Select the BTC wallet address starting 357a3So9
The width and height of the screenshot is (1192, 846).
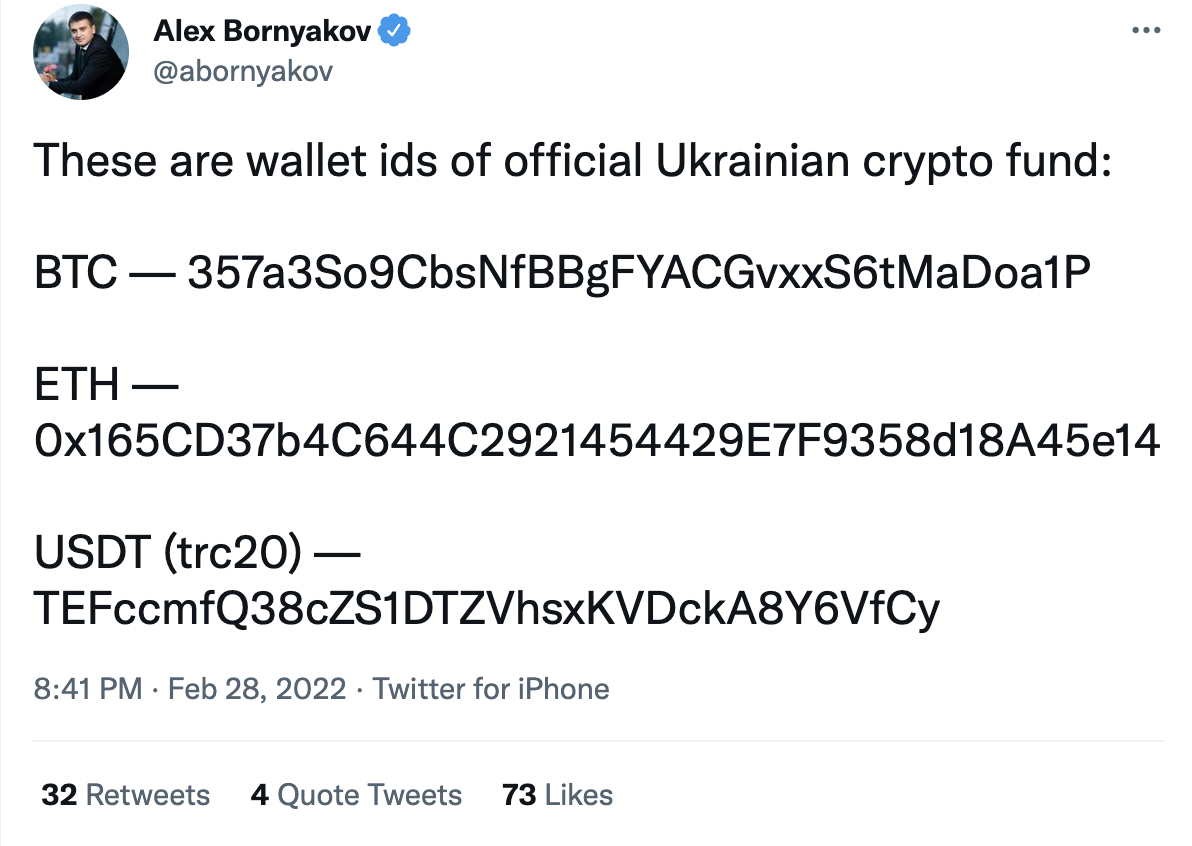636,273
